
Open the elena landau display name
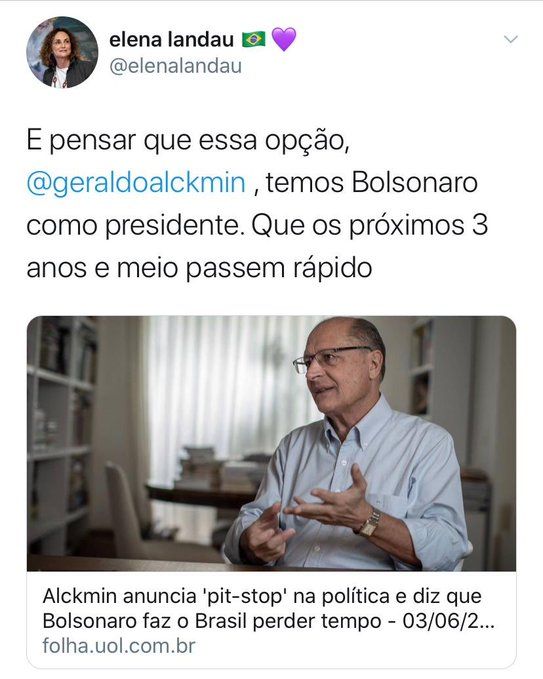[x=171, y=39]
